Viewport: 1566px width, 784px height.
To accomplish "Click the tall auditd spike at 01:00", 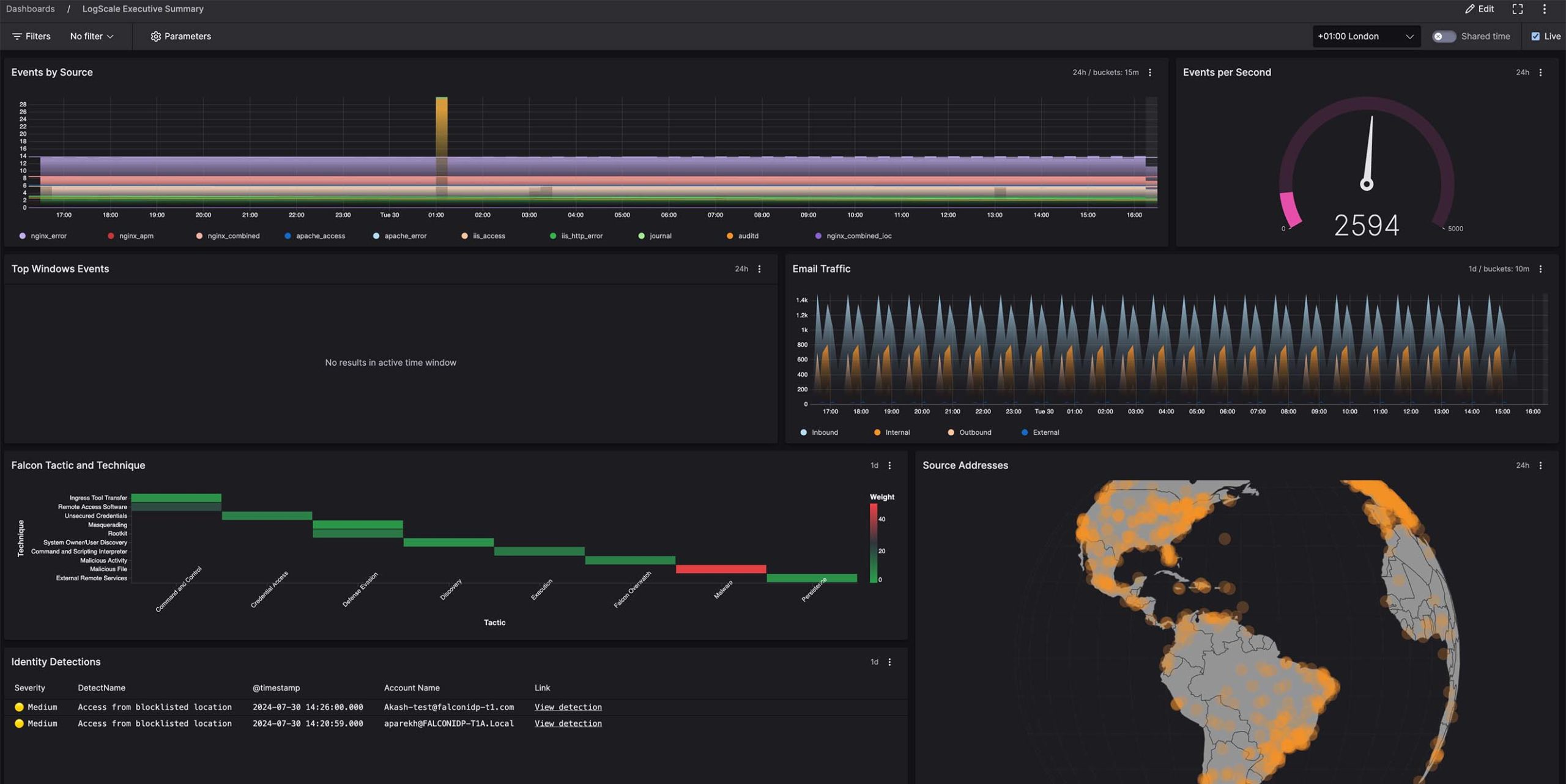I will point(441,127).
